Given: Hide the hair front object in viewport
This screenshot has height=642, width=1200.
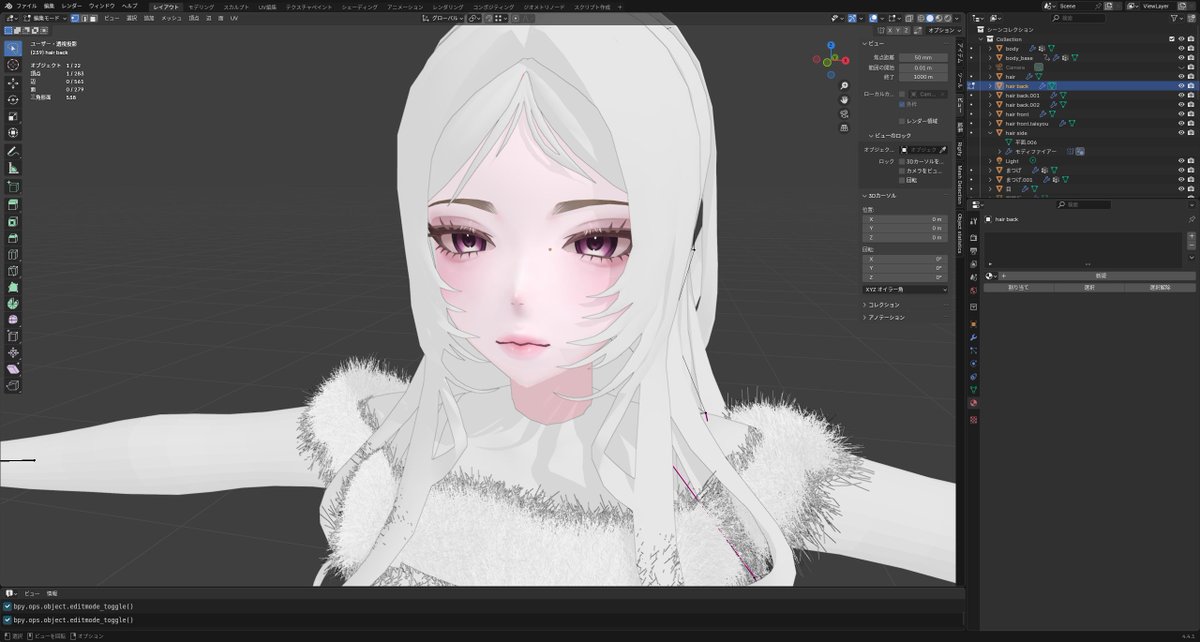Looking at the screenshot, I should tap(1181, 114).
